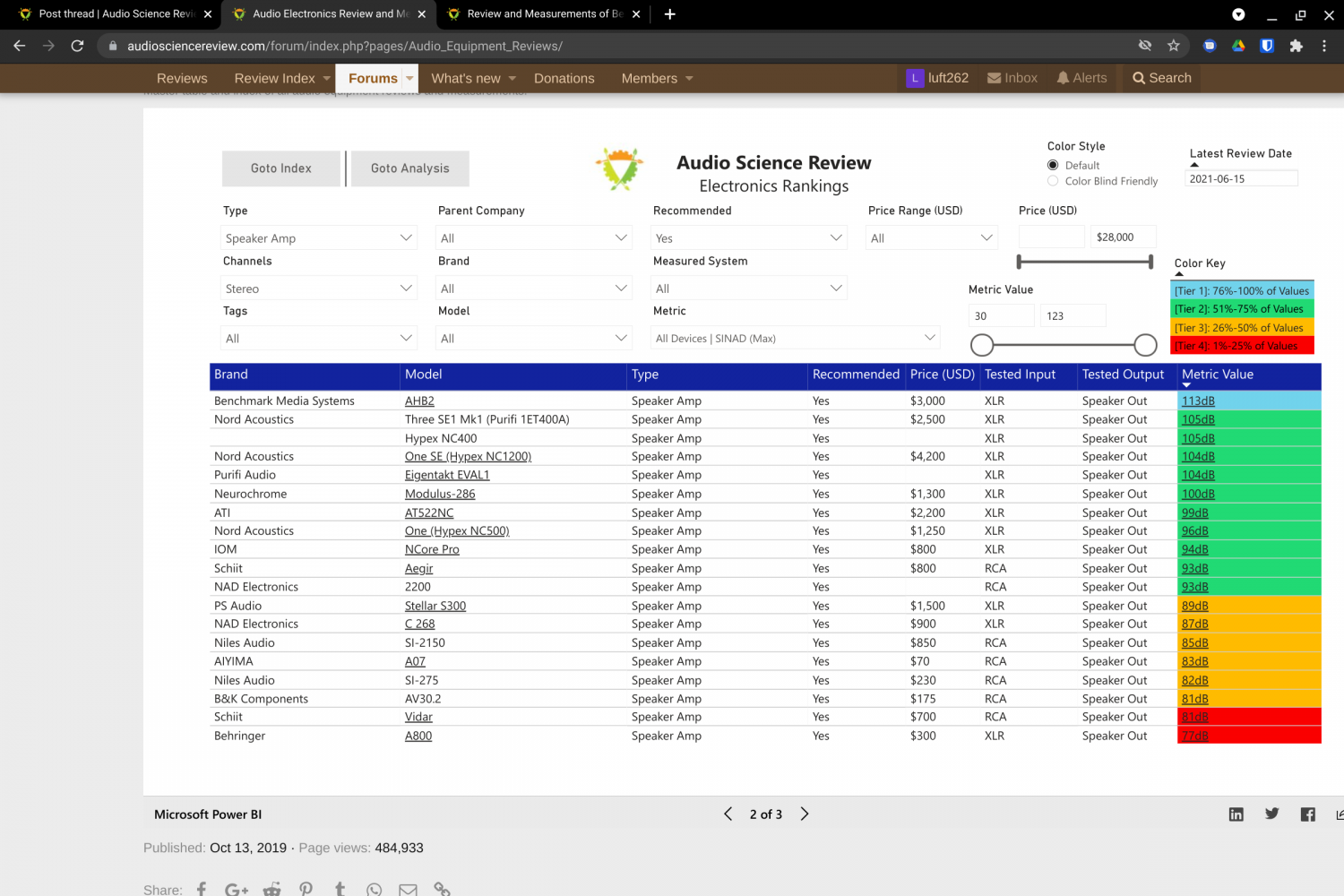Open the Chrome three-dot menu
Screen dimensions: 1344x896
coord(1324,46)
